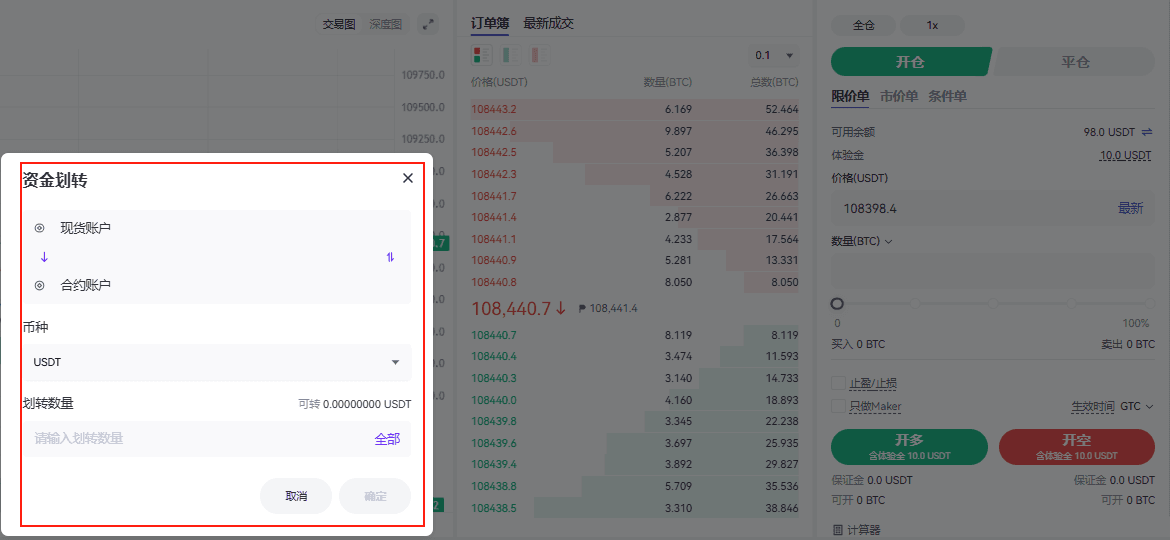Close the 资金划转 dialog with X
1170x540 pixels.
coord(407,178)
